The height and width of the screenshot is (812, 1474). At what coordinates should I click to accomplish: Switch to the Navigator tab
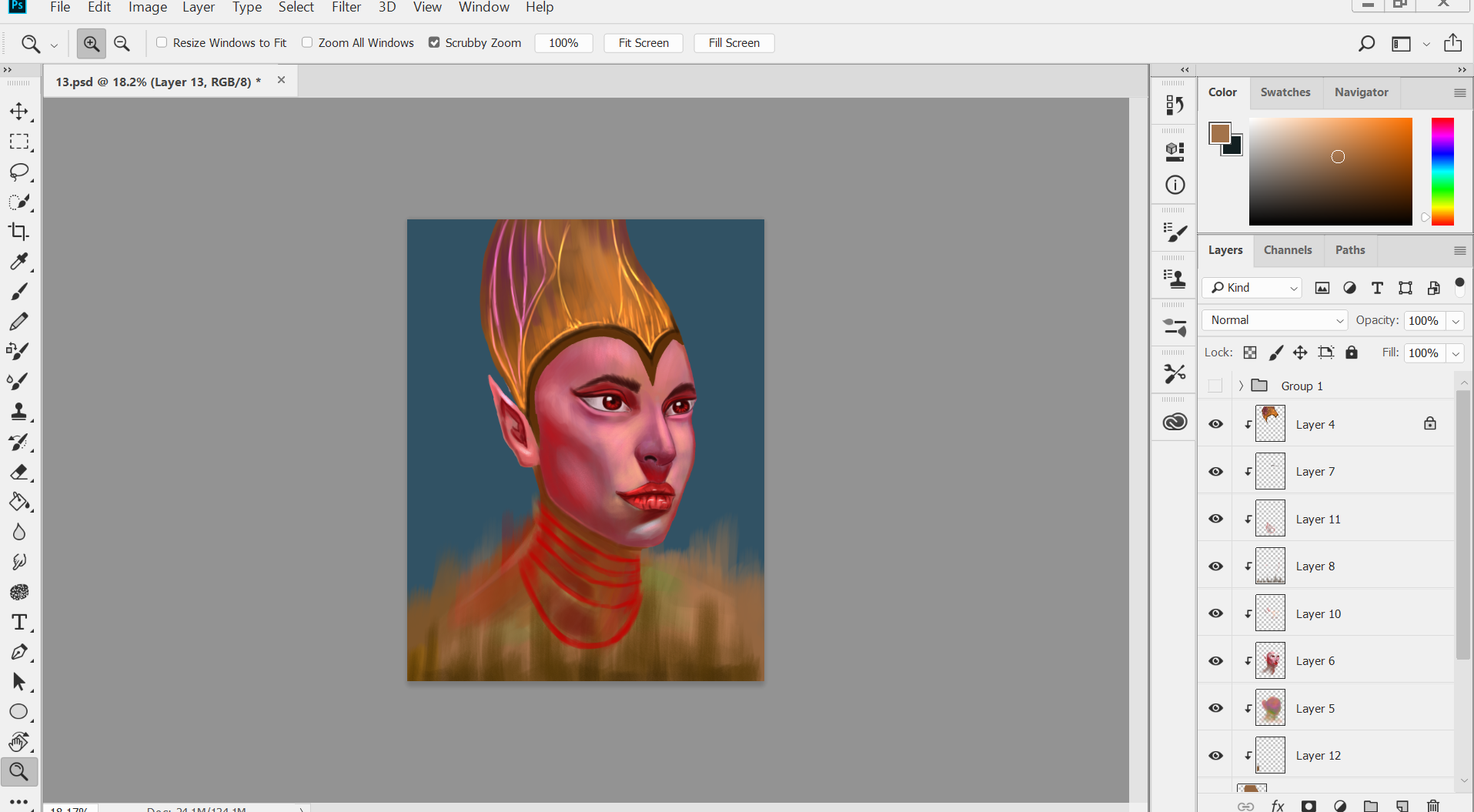[1361, 92]
